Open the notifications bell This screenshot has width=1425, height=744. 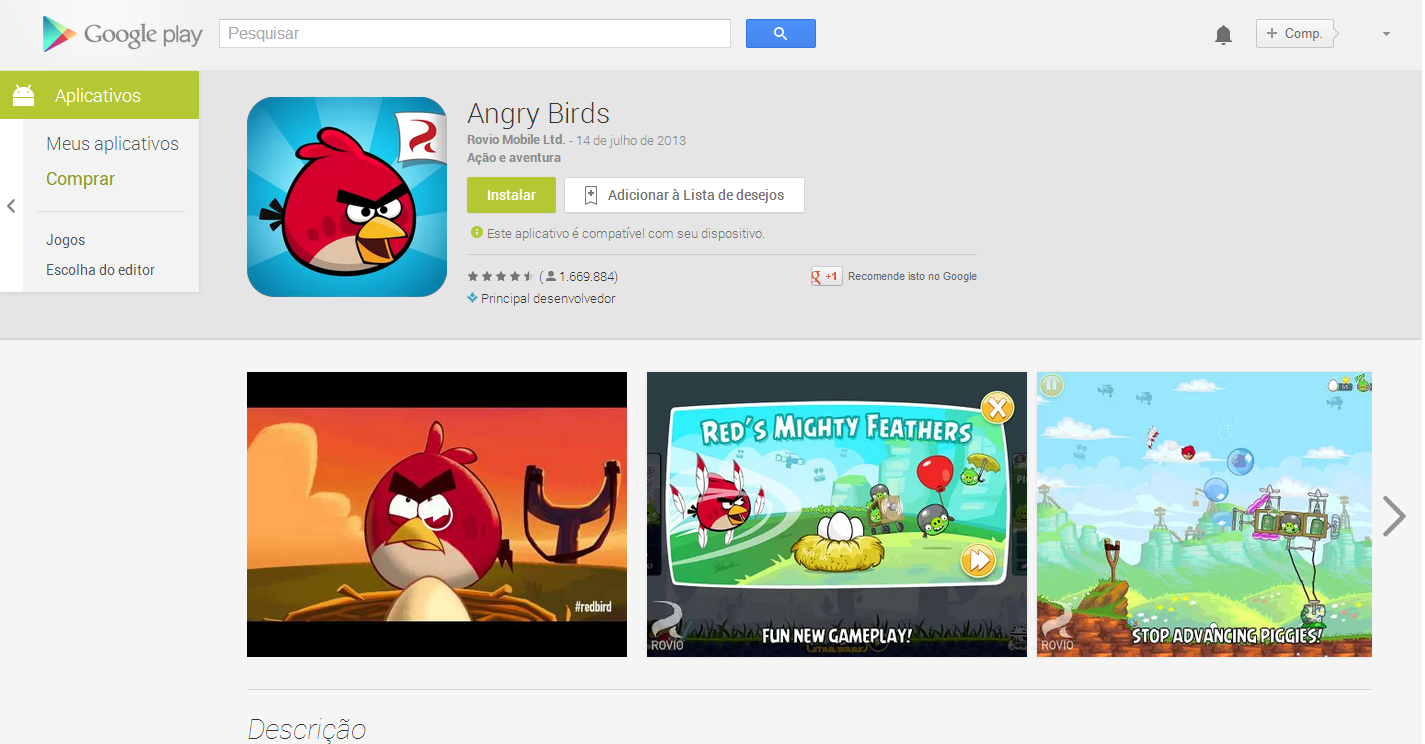(x=1223, y=35)
